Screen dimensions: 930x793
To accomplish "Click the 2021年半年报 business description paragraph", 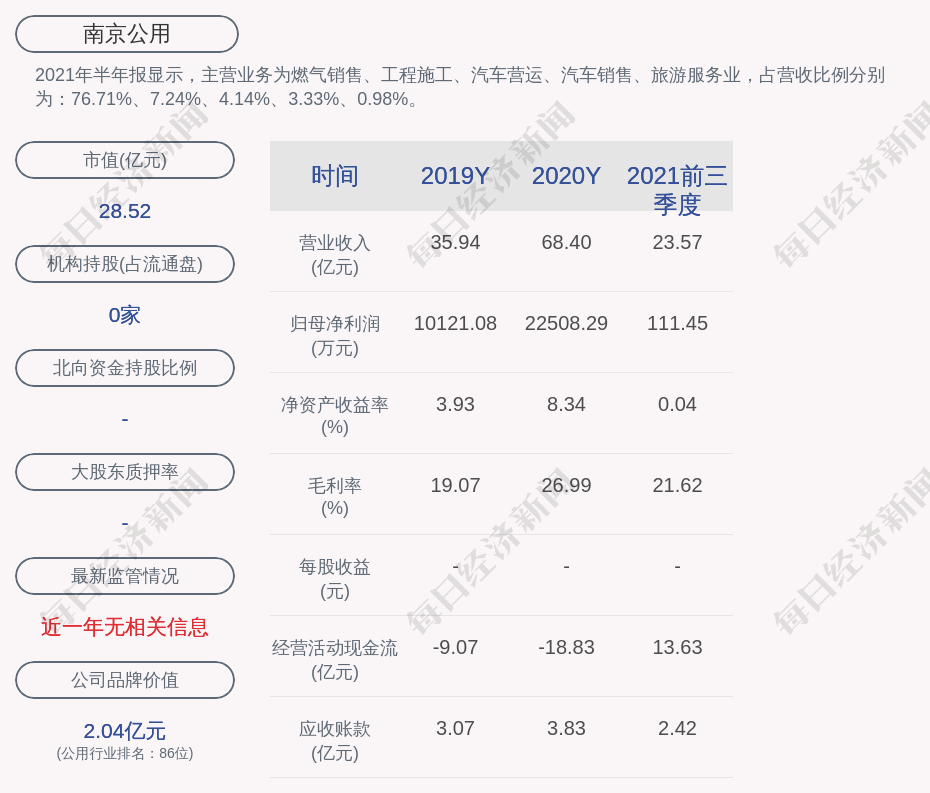I will coord(460,87).
